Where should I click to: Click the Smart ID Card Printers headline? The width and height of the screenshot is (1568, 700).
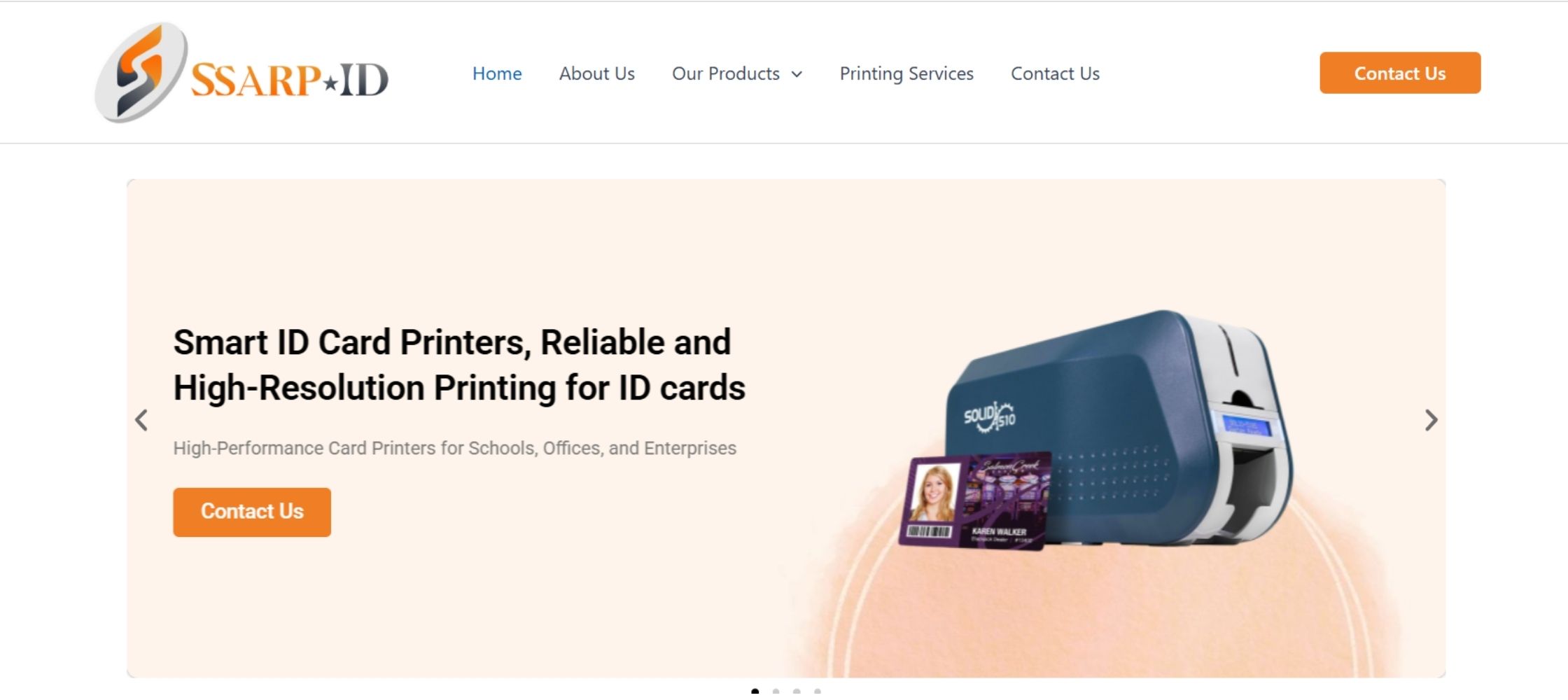(x=459, y=365)
